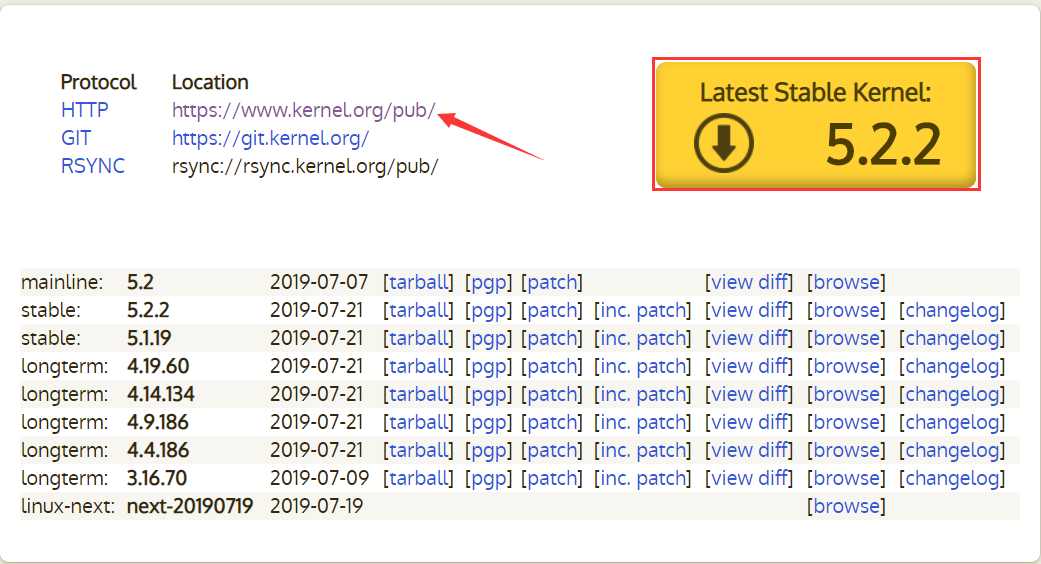Open patch for longterm 3.16.70
Viewport: 1041px width, 564px height.
pyautogui.click(x=552, y=478)
